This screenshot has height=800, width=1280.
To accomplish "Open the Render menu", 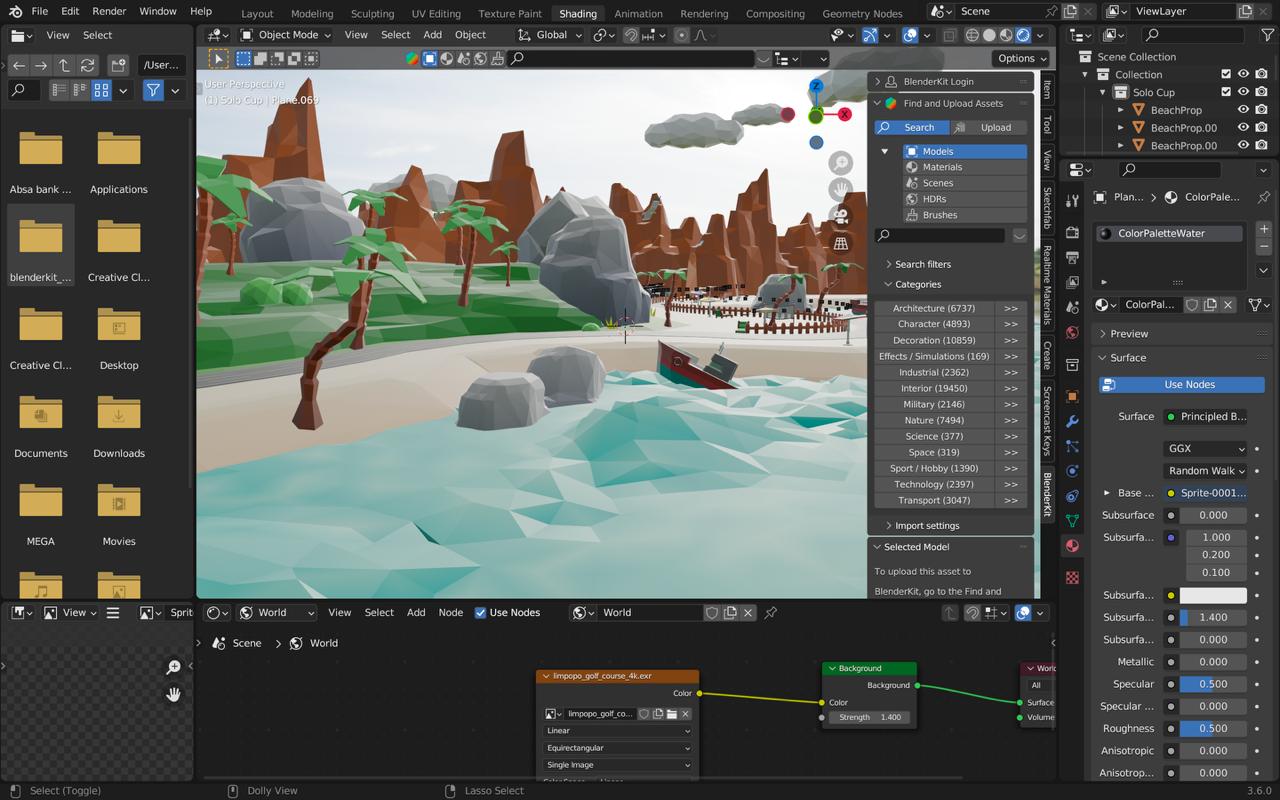I will 109,11.
